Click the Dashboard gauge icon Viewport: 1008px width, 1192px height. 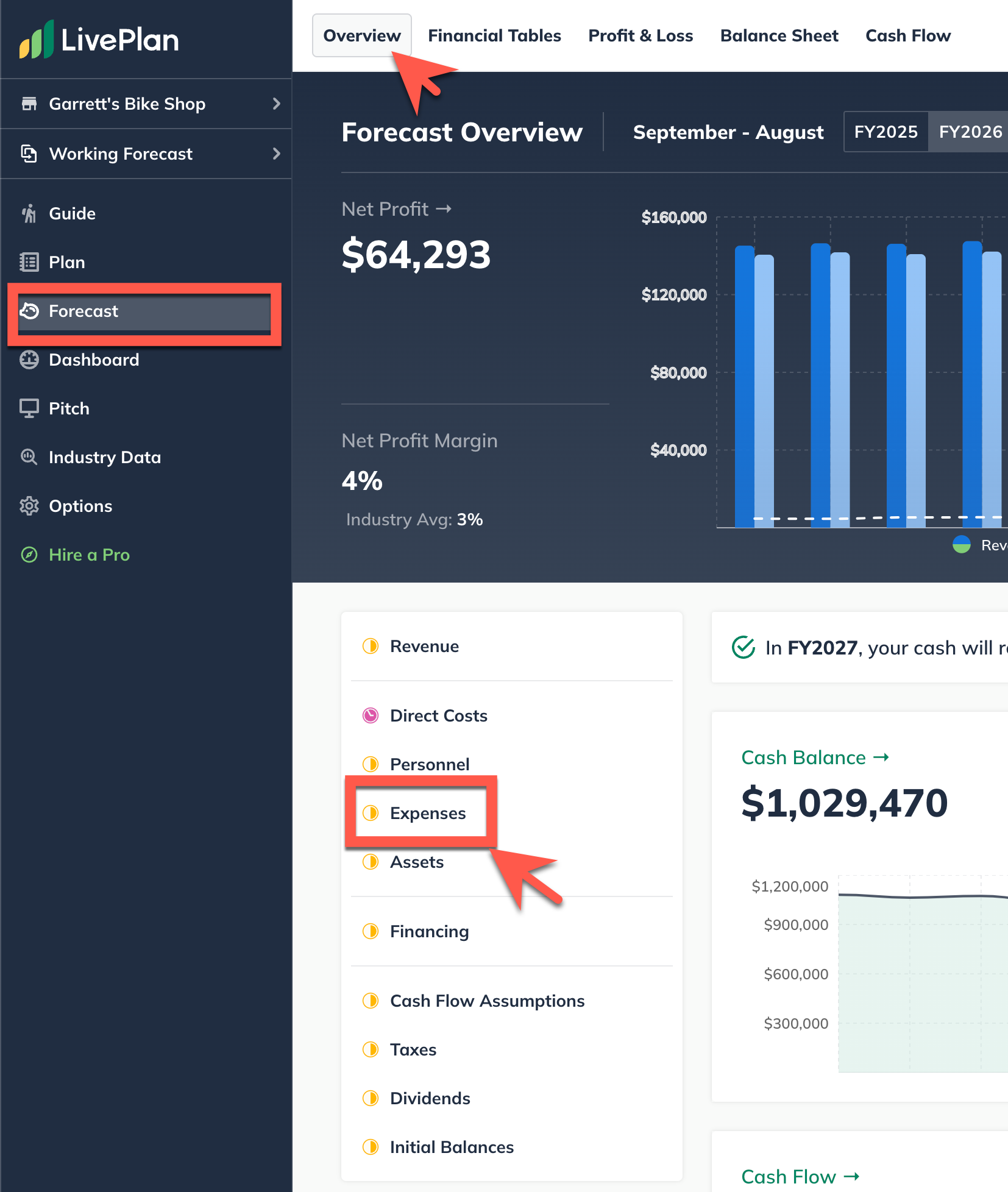29,360
